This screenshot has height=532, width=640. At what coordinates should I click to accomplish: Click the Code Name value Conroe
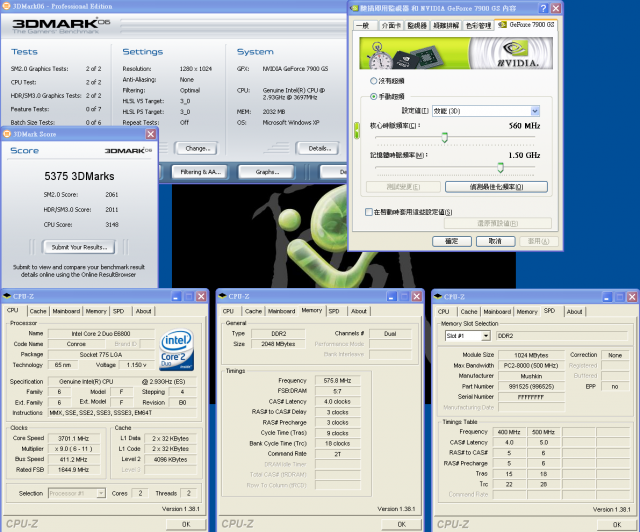click(76, 344)
